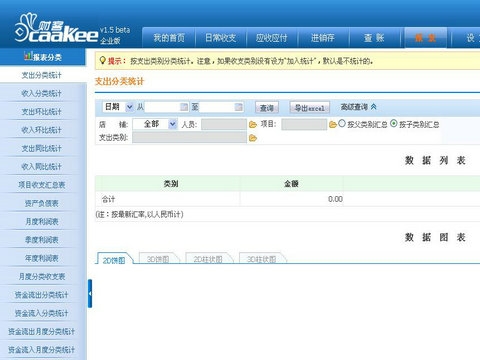Open 支出环比统计 in the sidebar
The image size is (480, 360).
pos(42,112)
